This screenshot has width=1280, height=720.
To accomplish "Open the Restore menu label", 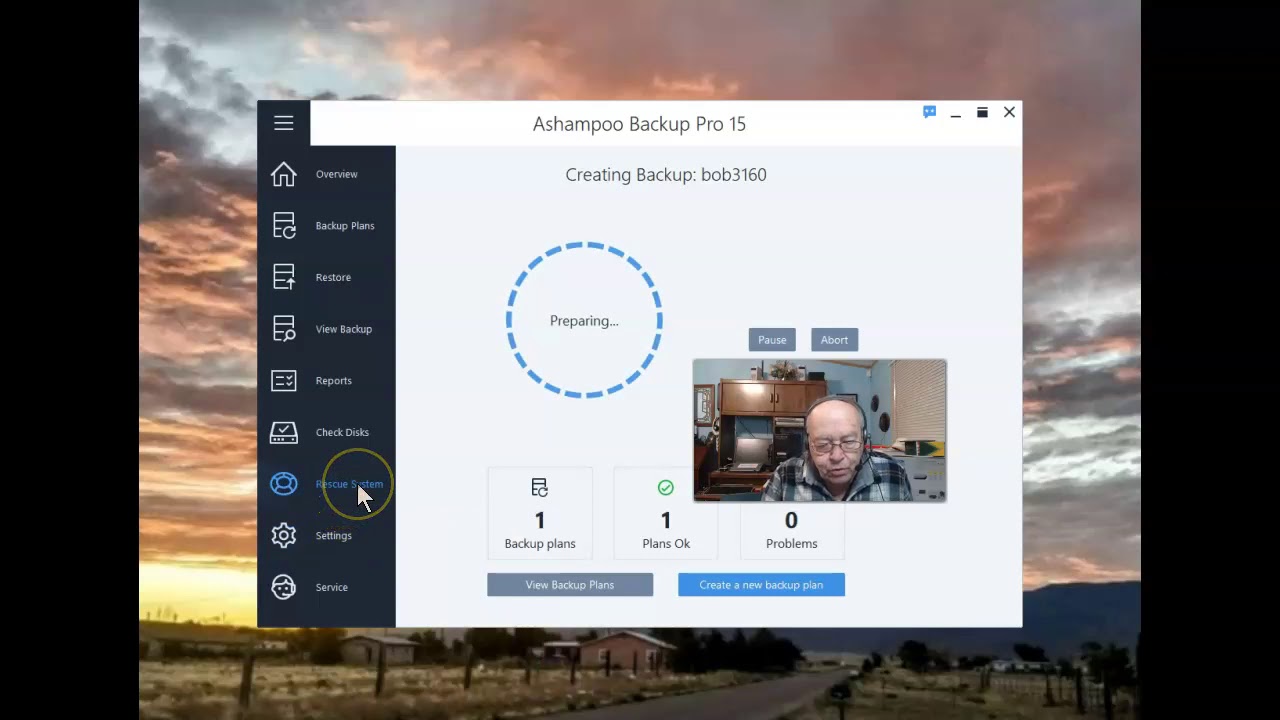I will coord(333,277).
